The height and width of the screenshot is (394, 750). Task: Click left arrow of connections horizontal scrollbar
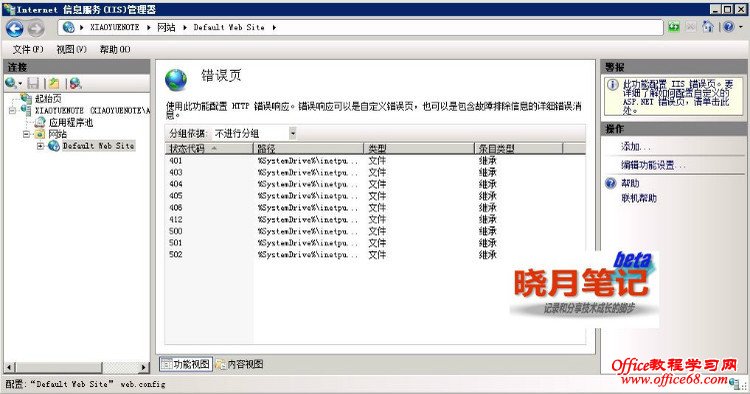tap(9, 367)
